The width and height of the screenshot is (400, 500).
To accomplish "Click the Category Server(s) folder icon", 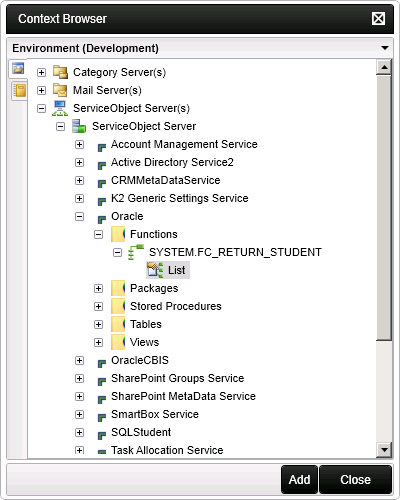I will pyautogui.click(x=60, y=72).
